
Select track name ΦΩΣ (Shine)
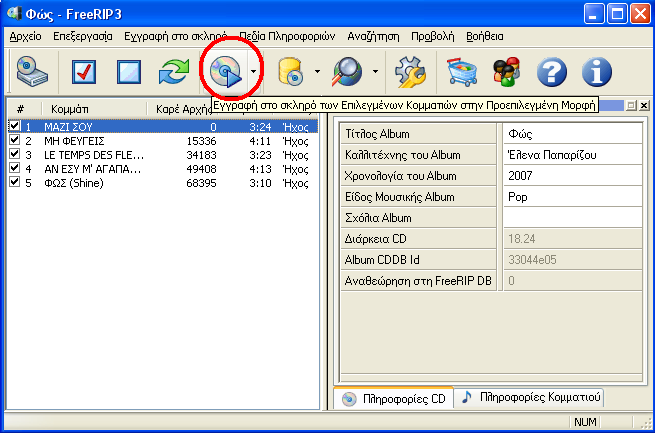(74, 183)
